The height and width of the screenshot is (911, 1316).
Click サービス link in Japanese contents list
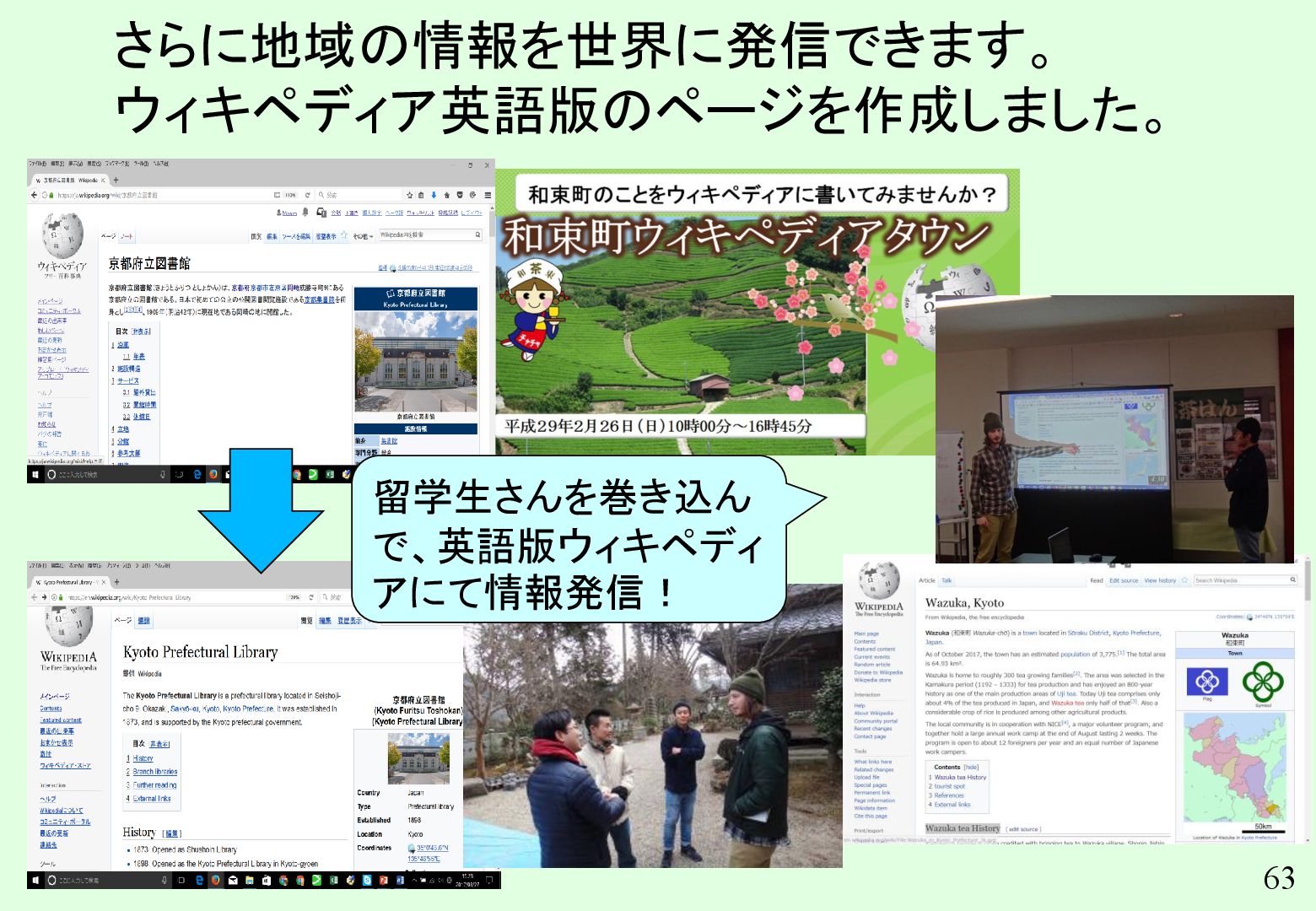[x=128, y=380]
